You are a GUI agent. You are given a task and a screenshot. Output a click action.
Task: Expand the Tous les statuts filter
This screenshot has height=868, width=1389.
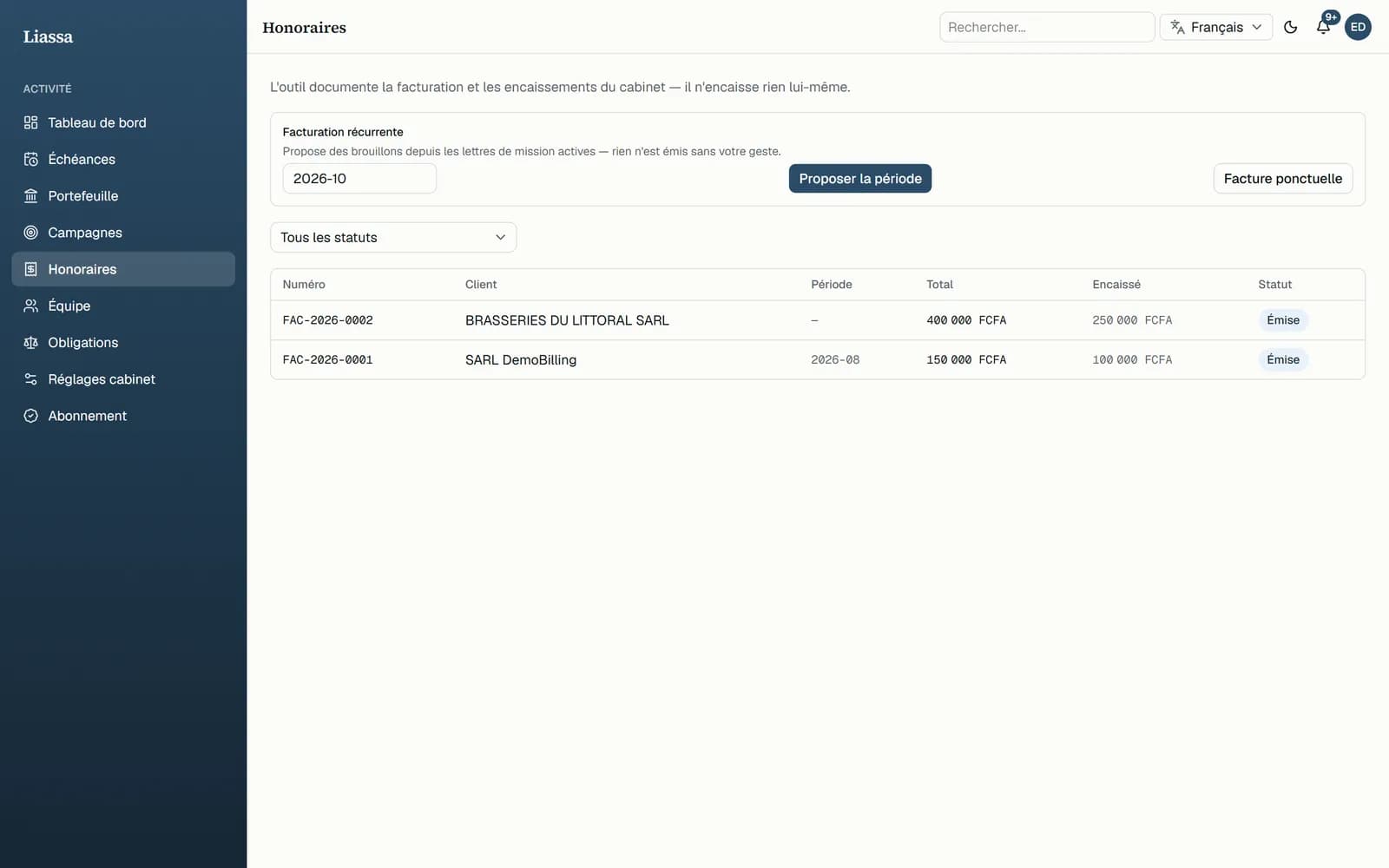tap(393, 237)
